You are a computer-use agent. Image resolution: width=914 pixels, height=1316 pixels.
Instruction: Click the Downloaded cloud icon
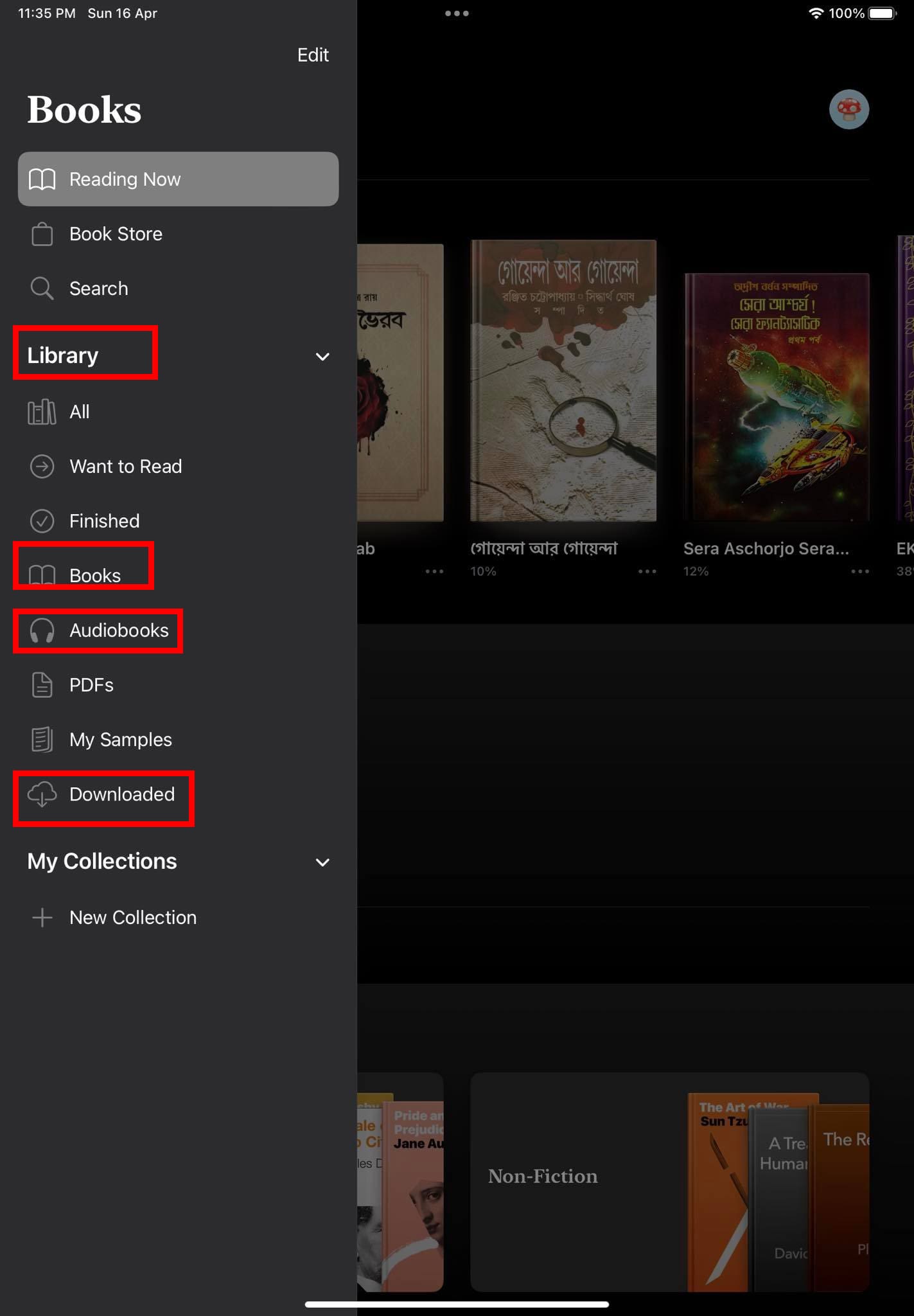(x=42, y=795)
